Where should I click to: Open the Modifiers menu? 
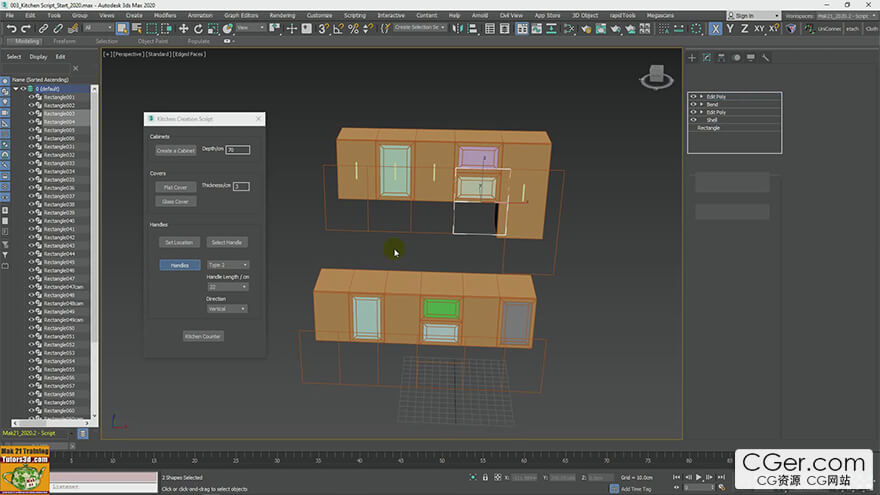click(165, 15)
